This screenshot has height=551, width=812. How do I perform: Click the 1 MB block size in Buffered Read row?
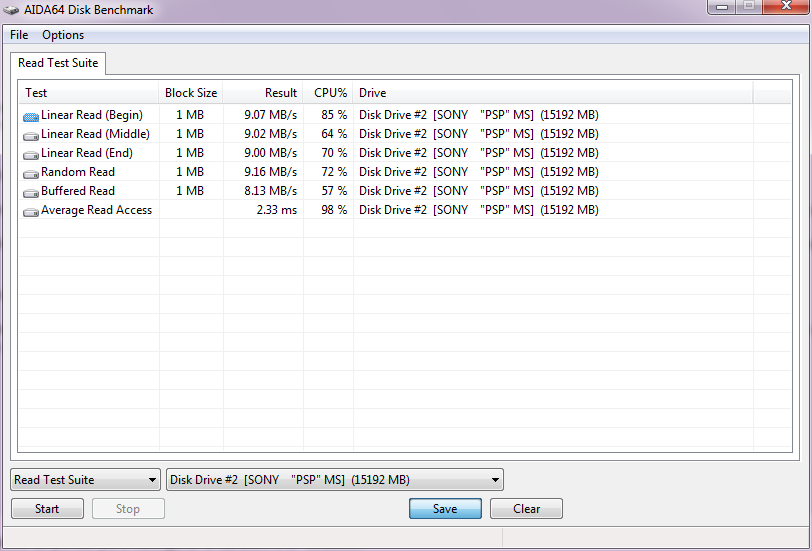click(190, 191)
